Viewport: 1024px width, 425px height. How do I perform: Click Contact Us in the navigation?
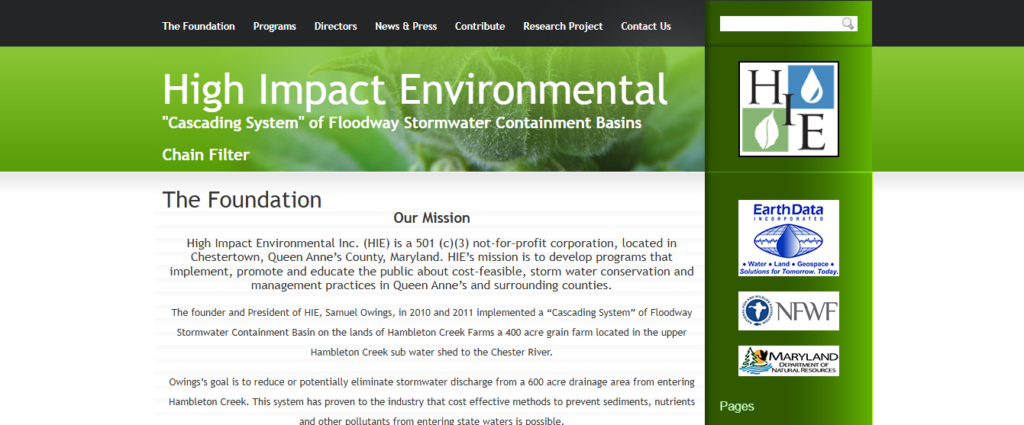point(646,26)
